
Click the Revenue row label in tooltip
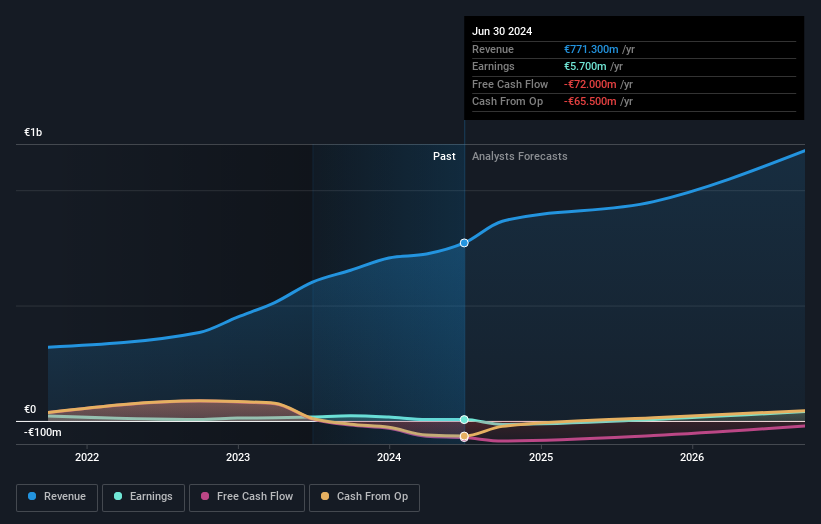[x=493, y=49]
